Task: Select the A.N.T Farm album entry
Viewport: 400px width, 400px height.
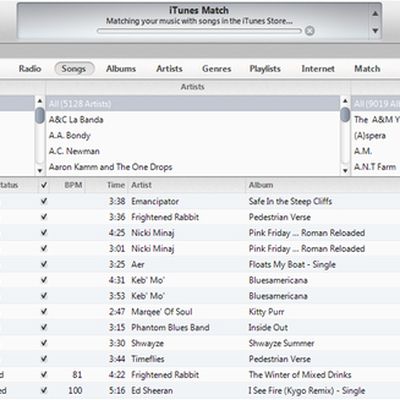Action: [x=375, y=167]
